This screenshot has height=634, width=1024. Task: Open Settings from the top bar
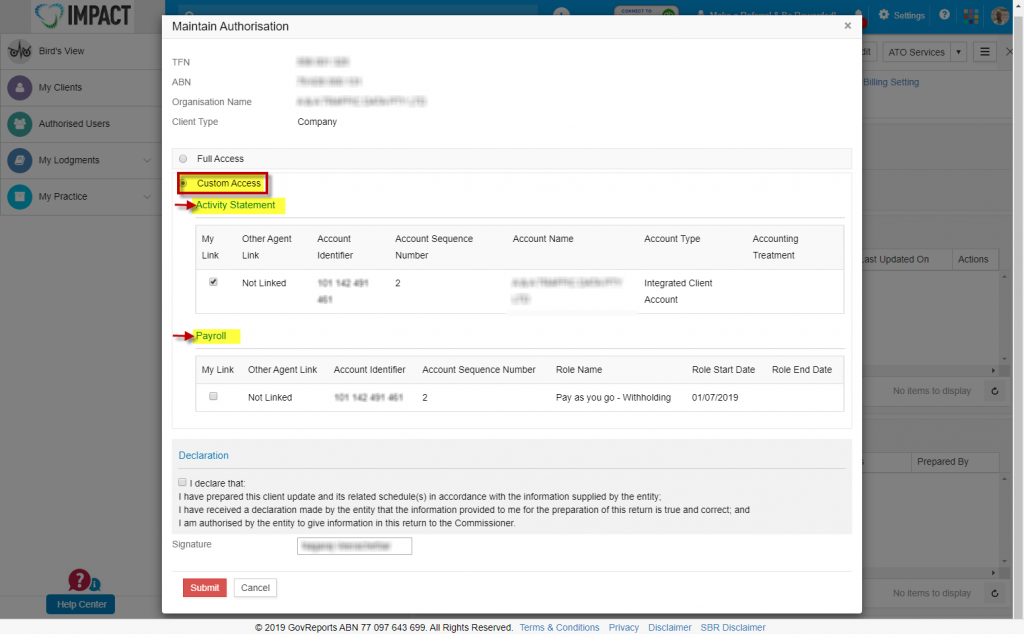click(x=899, y=15)
